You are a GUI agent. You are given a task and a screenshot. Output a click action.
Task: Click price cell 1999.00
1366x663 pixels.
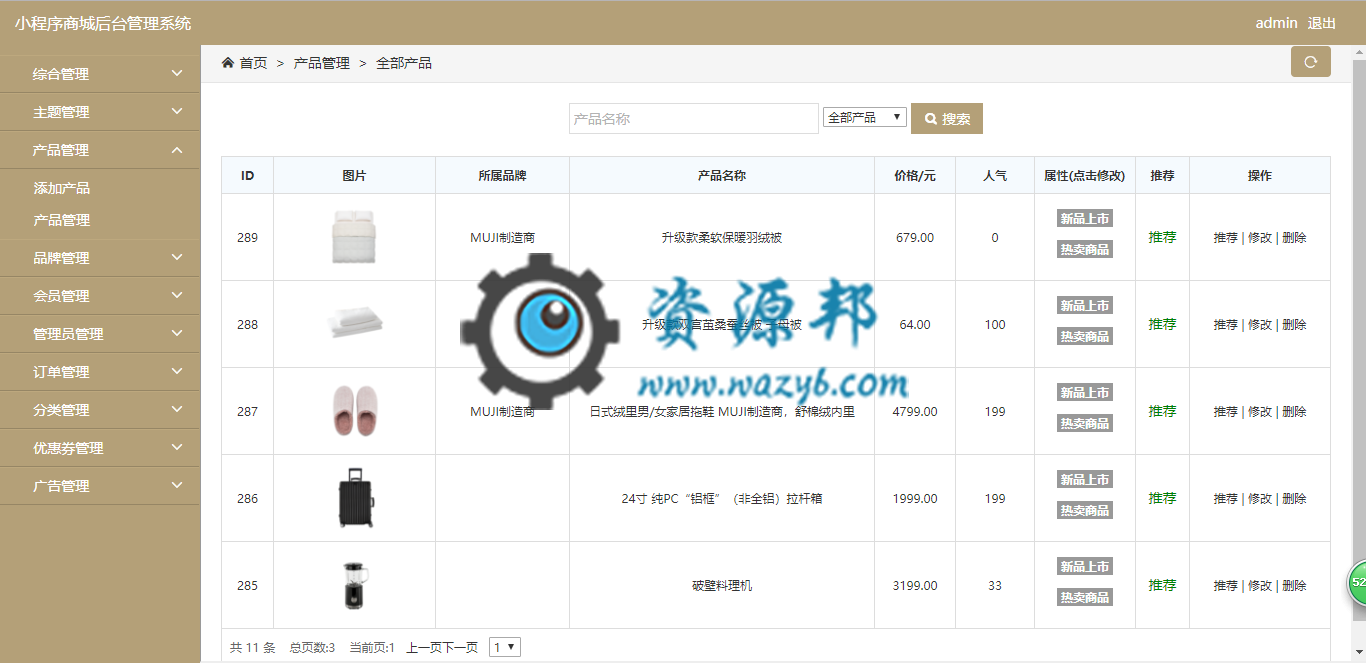[x=915, y=499]
